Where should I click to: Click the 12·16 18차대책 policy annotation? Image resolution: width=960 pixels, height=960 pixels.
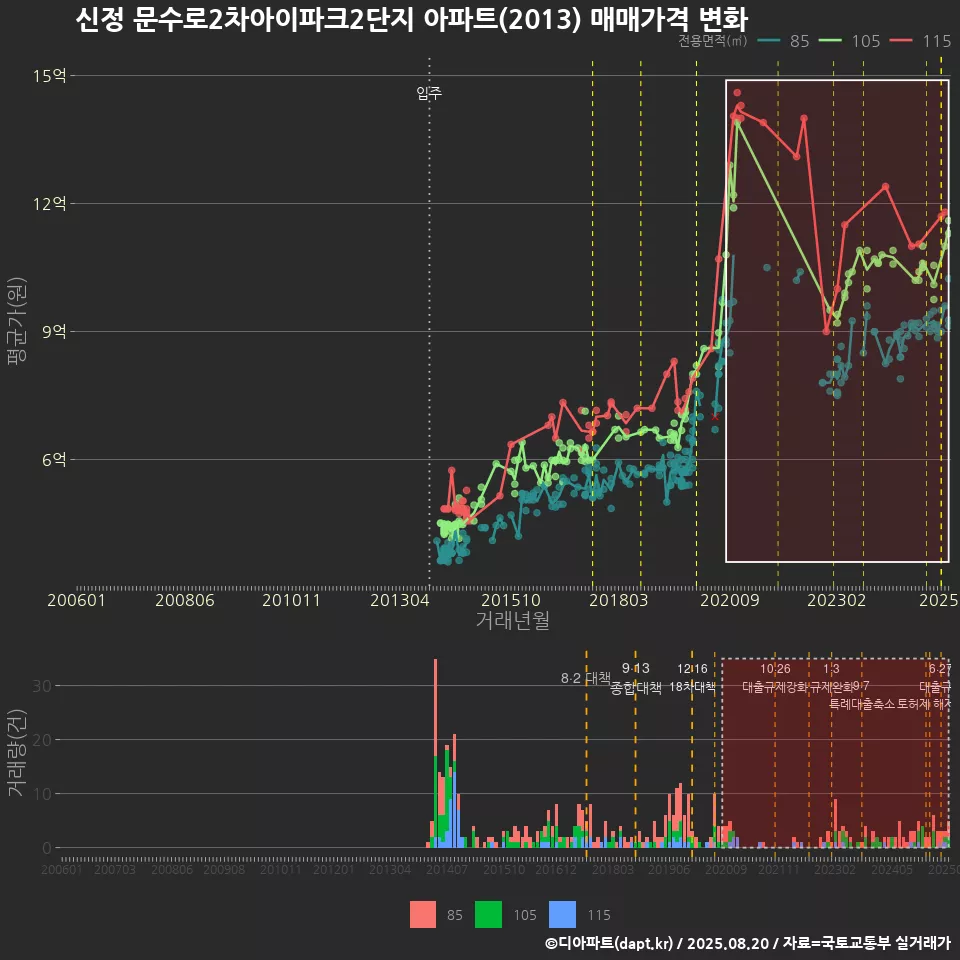[692, 678]
